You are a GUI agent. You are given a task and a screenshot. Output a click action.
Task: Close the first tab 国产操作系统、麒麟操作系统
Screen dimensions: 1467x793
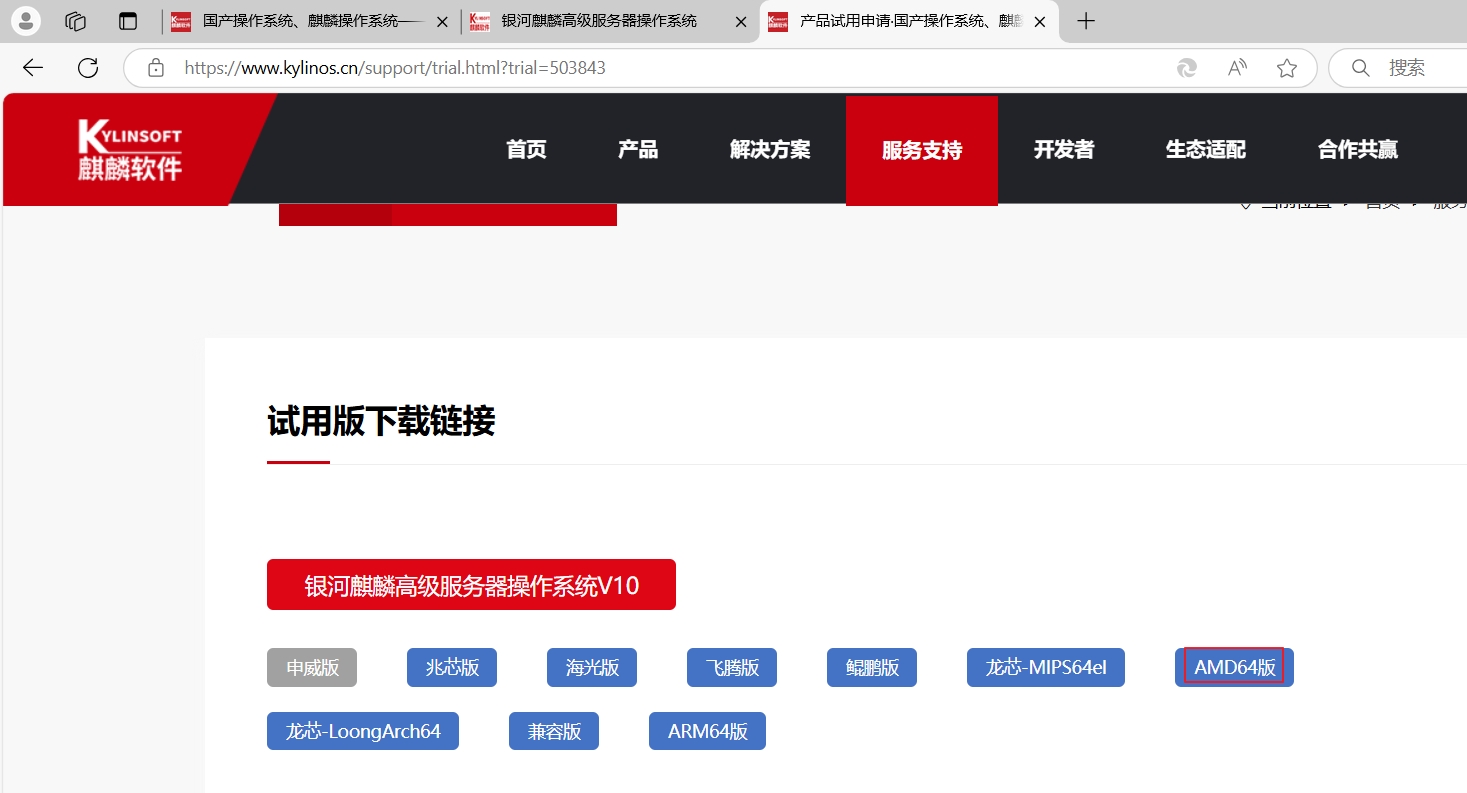(x=442, y=21)
